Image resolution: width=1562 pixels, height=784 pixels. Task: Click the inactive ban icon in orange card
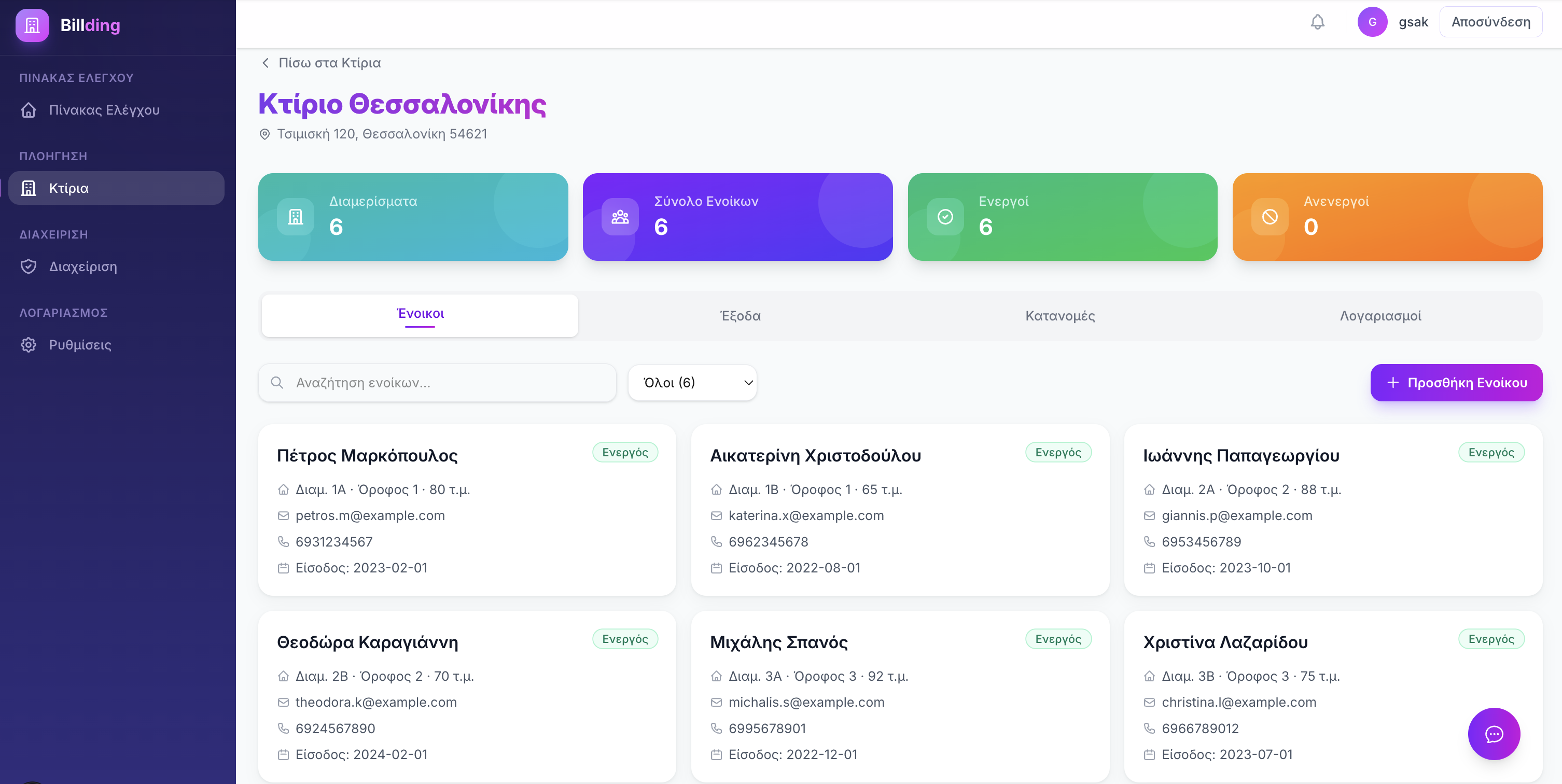1270,216
